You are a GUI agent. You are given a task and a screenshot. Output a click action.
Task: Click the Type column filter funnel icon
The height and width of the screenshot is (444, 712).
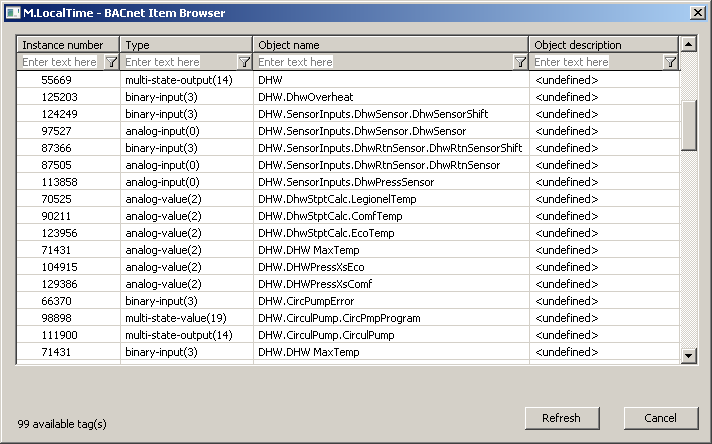244,62
